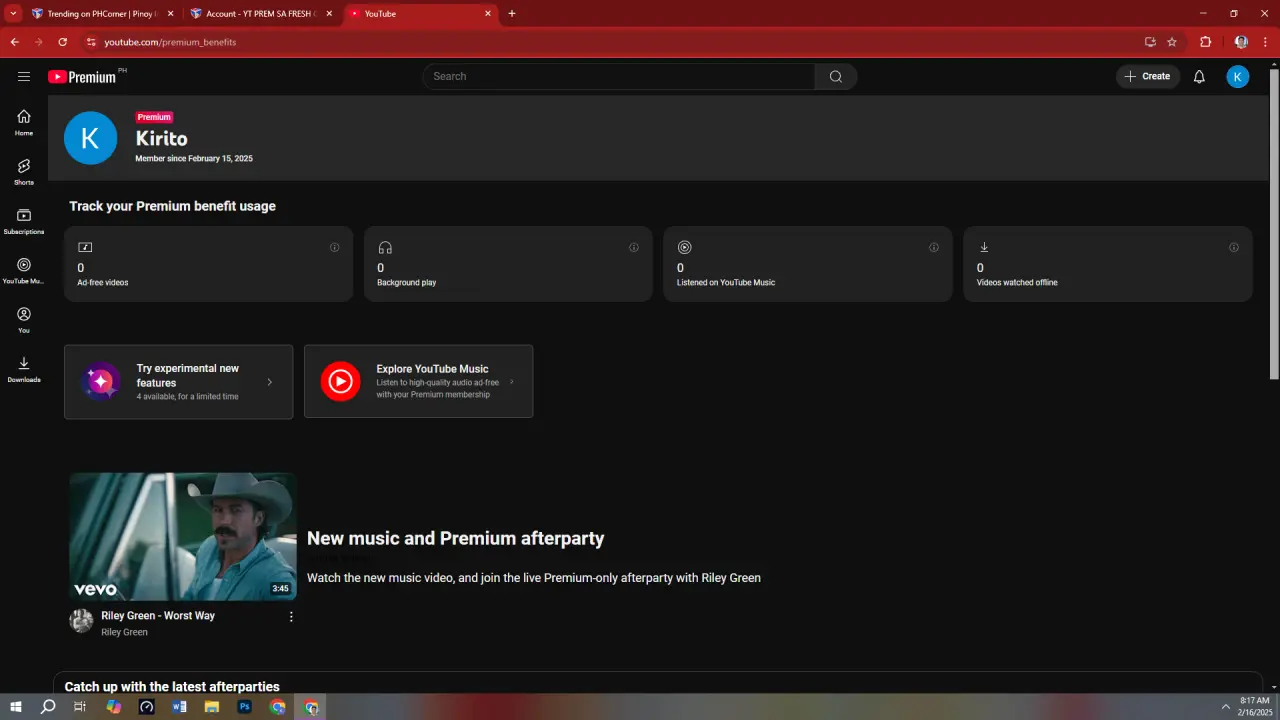Open the Ad-free videos usage card
This screenshot has width=1280, height=720.
(208, 264)
